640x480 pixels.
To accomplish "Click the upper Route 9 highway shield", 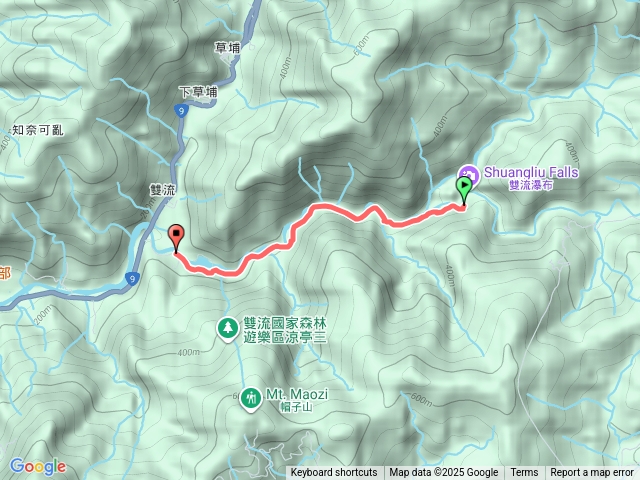I will pos(181,111).
